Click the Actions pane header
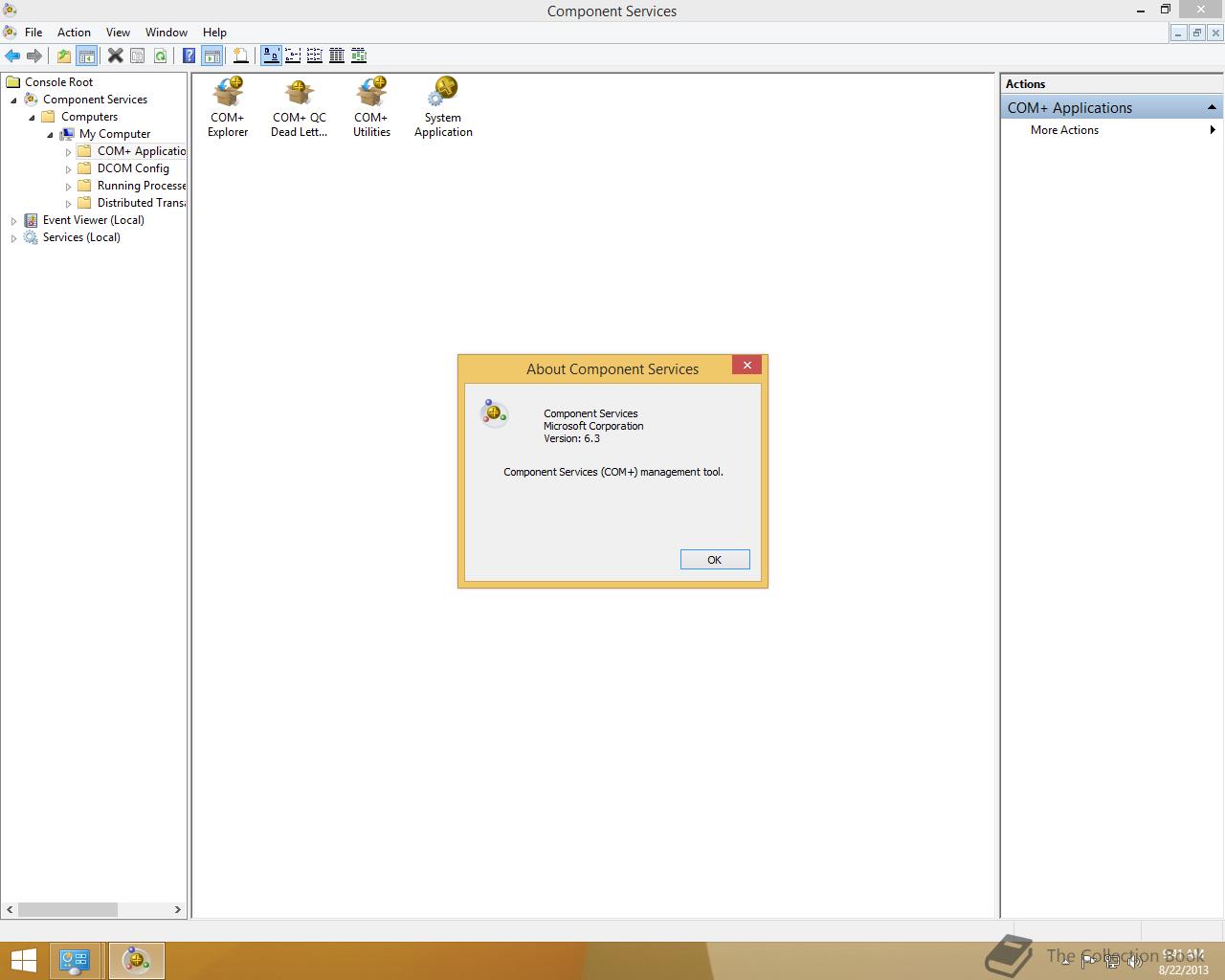 [x=1111, y=84]
